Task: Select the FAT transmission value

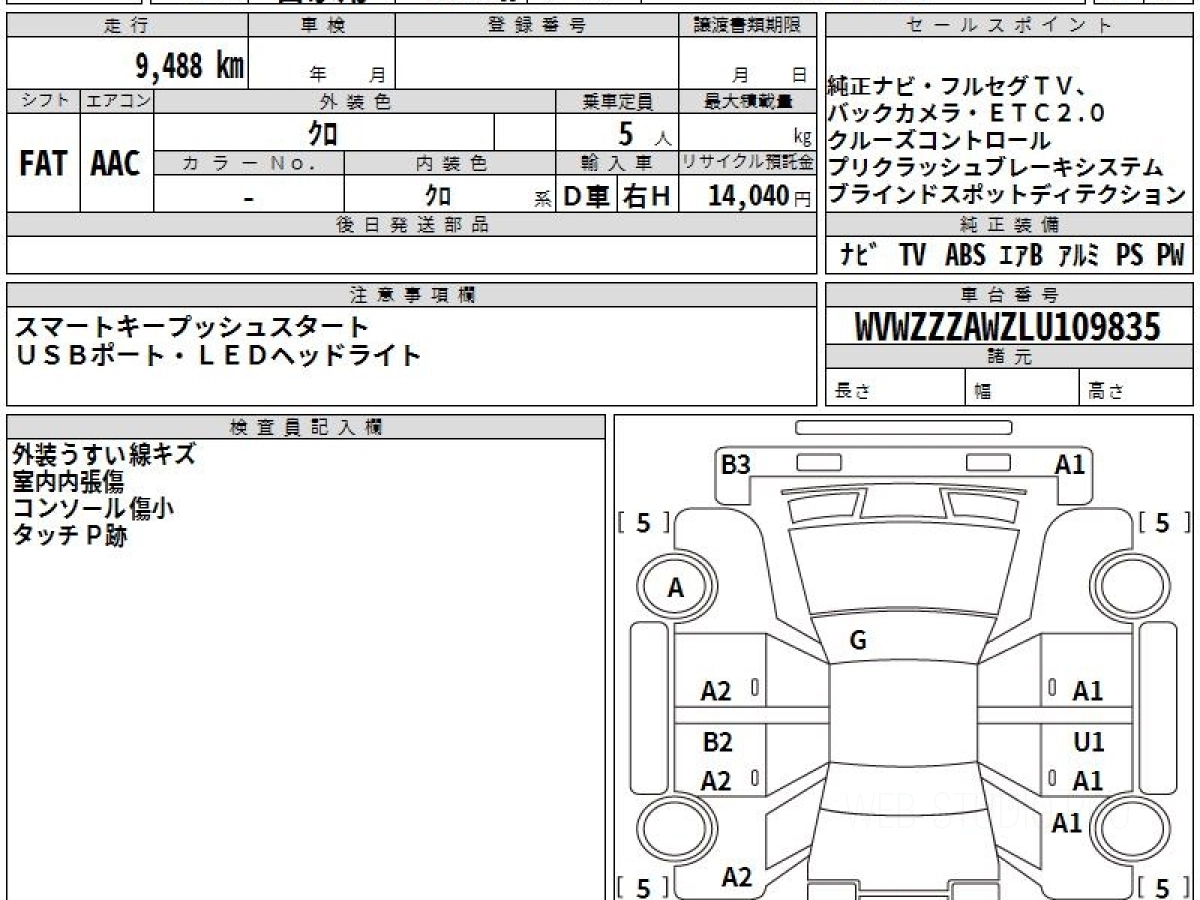Action: click(43, 164)
